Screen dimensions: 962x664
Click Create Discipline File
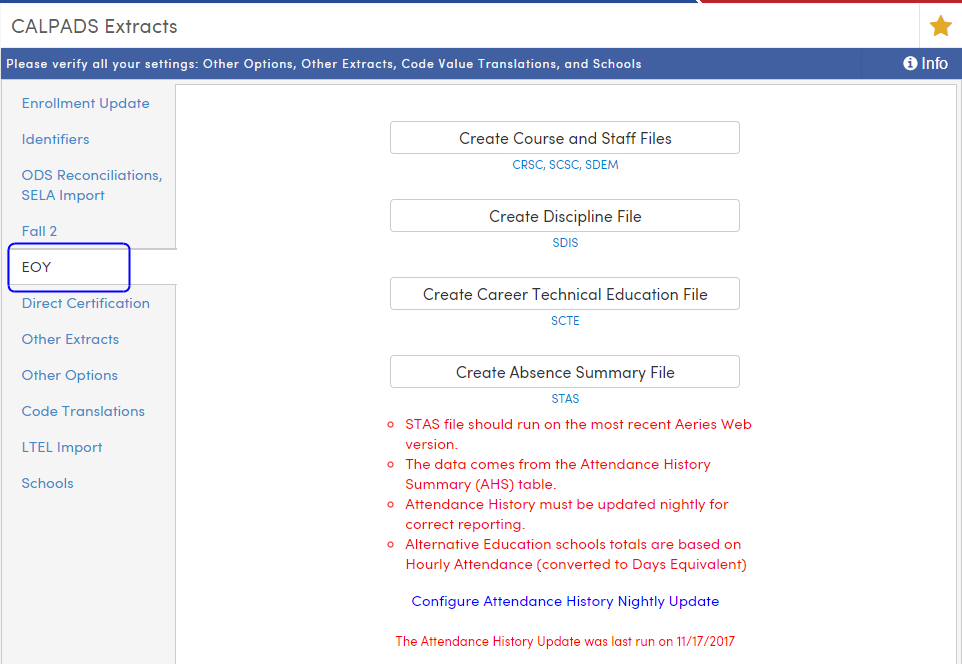pos(564,215)
